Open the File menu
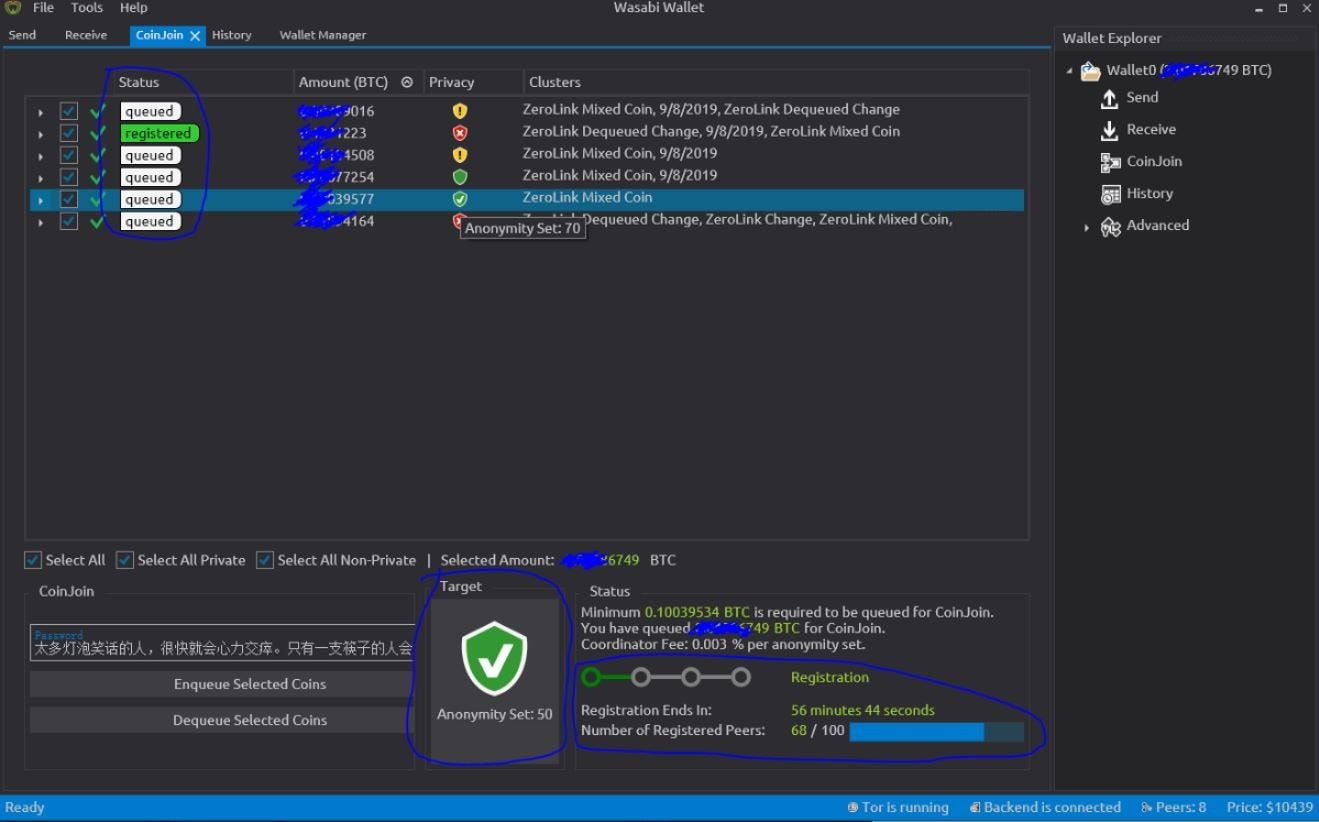The height and width of the screenshot is (822, 1319). (43, 8)
